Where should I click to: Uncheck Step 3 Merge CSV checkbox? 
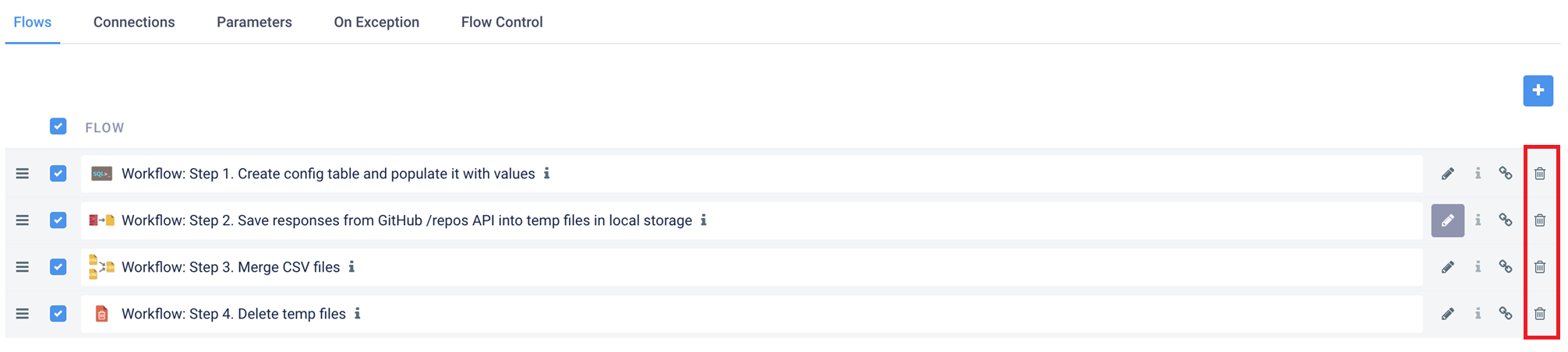click(x=58, y=267)
